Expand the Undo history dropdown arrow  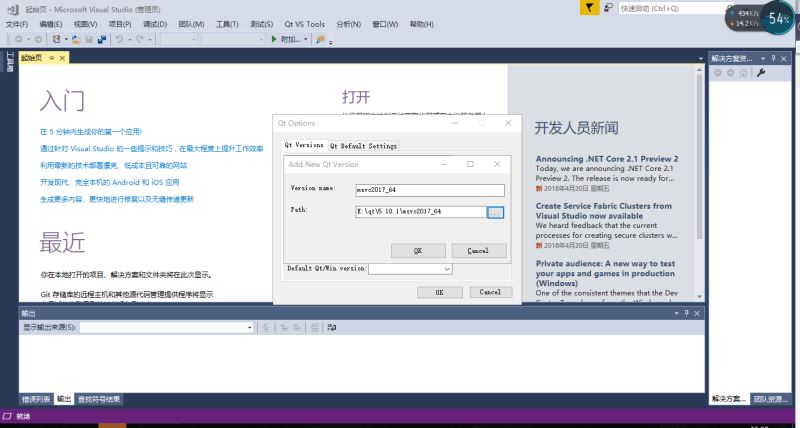(129, 39)
